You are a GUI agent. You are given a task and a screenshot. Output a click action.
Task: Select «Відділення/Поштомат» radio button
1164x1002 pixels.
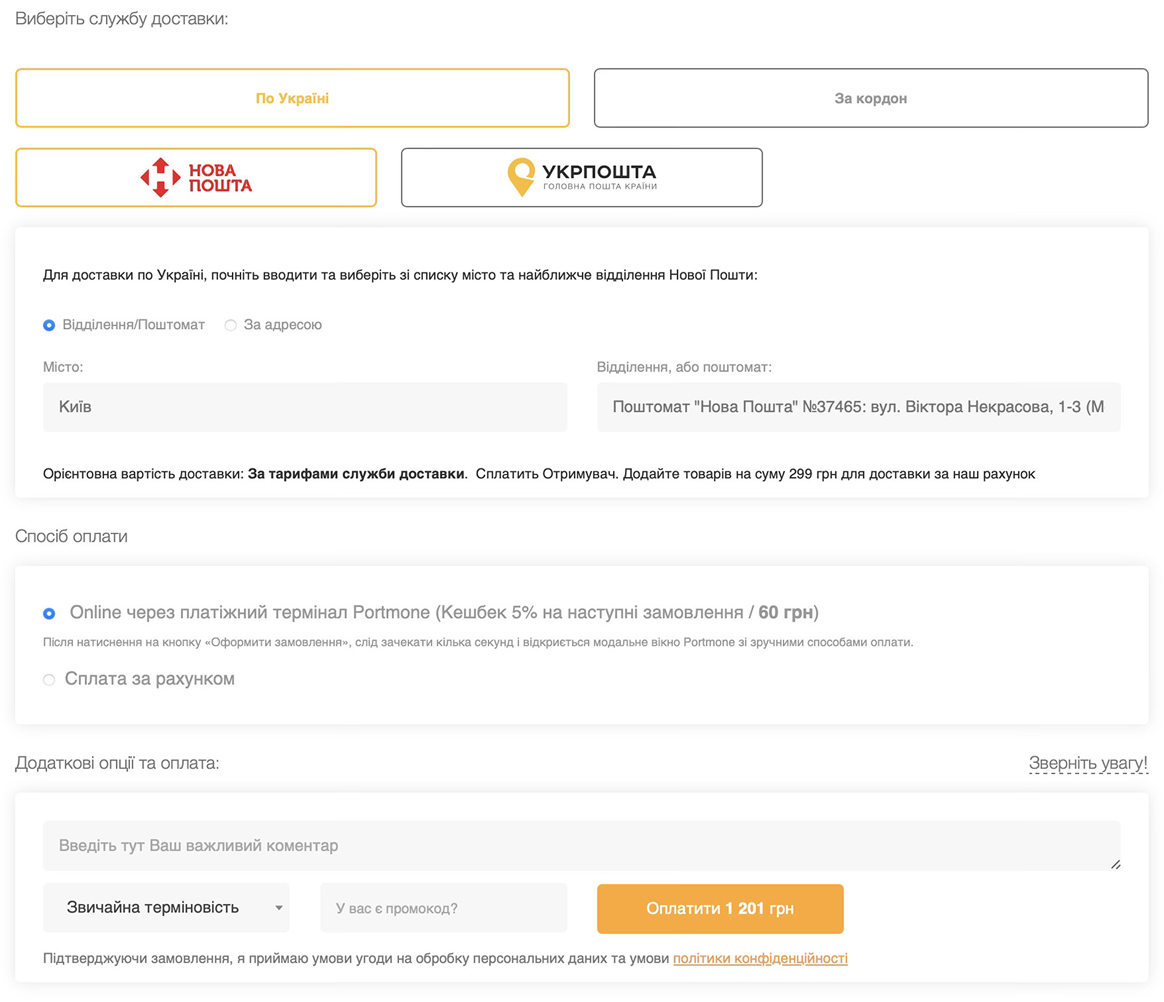click(x=49, y=325)
